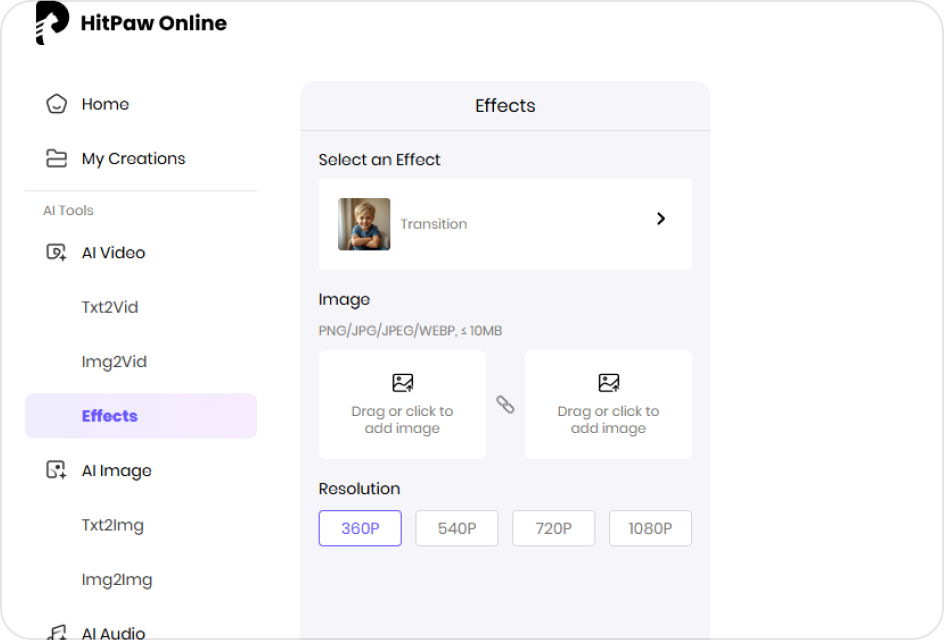Open My Creations

click(133, 158)
